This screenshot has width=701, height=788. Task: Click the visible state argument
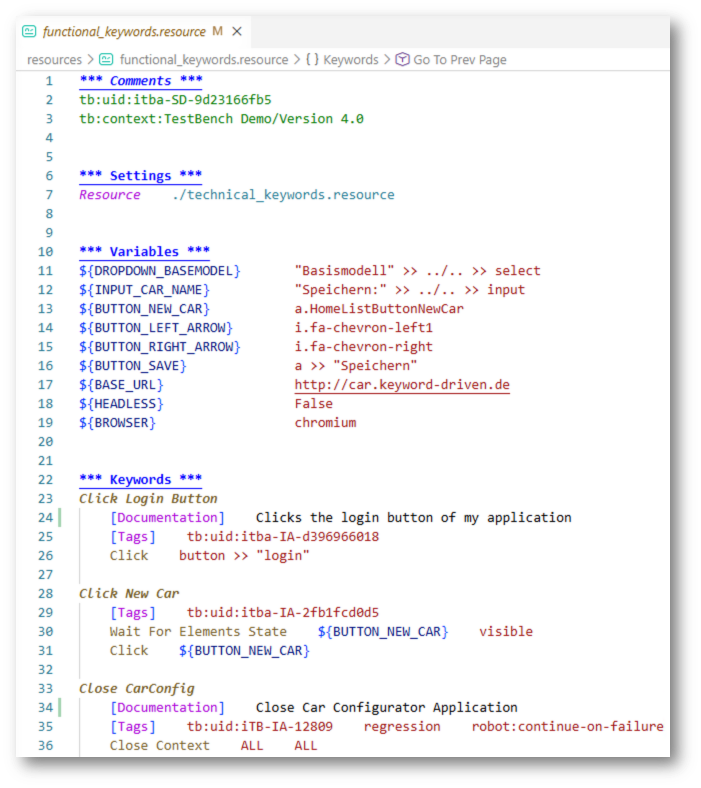click(506, 632)
